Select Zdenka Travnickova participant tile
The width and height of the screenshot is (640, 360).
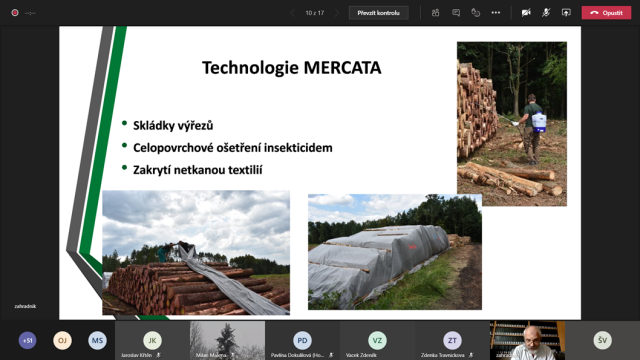(452, 340)
